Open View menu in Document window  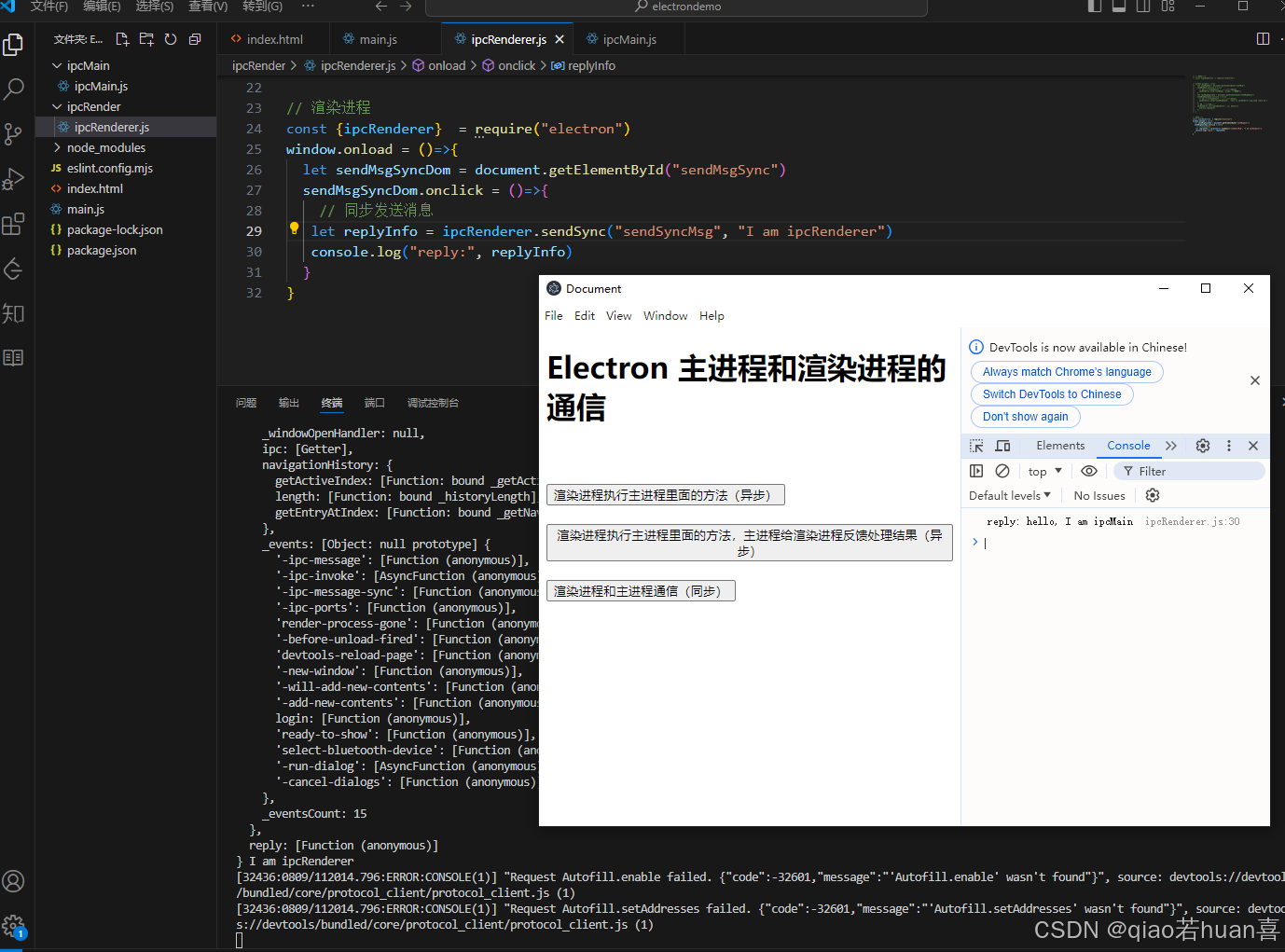(x=618, y=316)
